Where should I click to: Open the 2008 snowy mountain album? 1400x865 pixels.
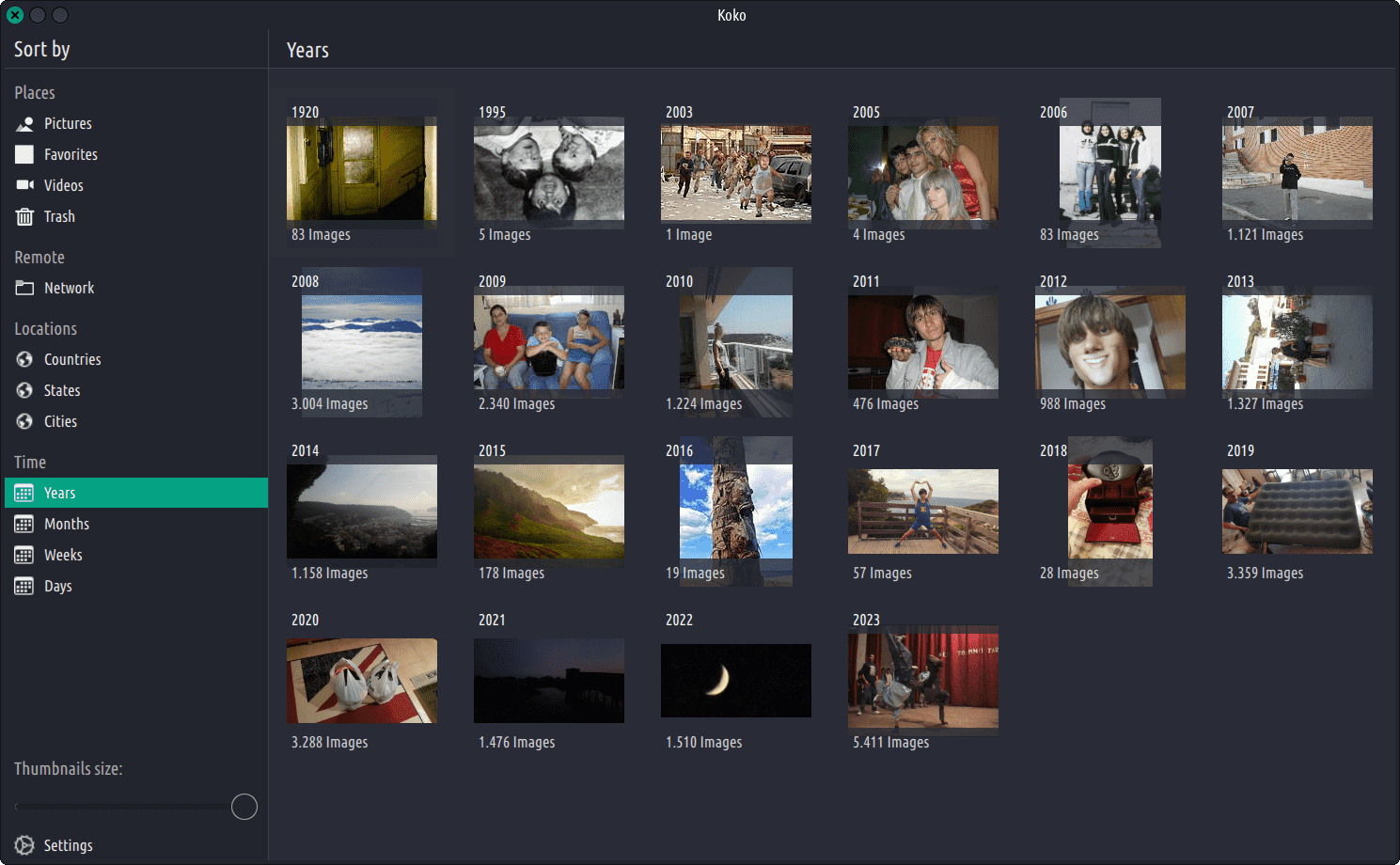pos(362,342)
